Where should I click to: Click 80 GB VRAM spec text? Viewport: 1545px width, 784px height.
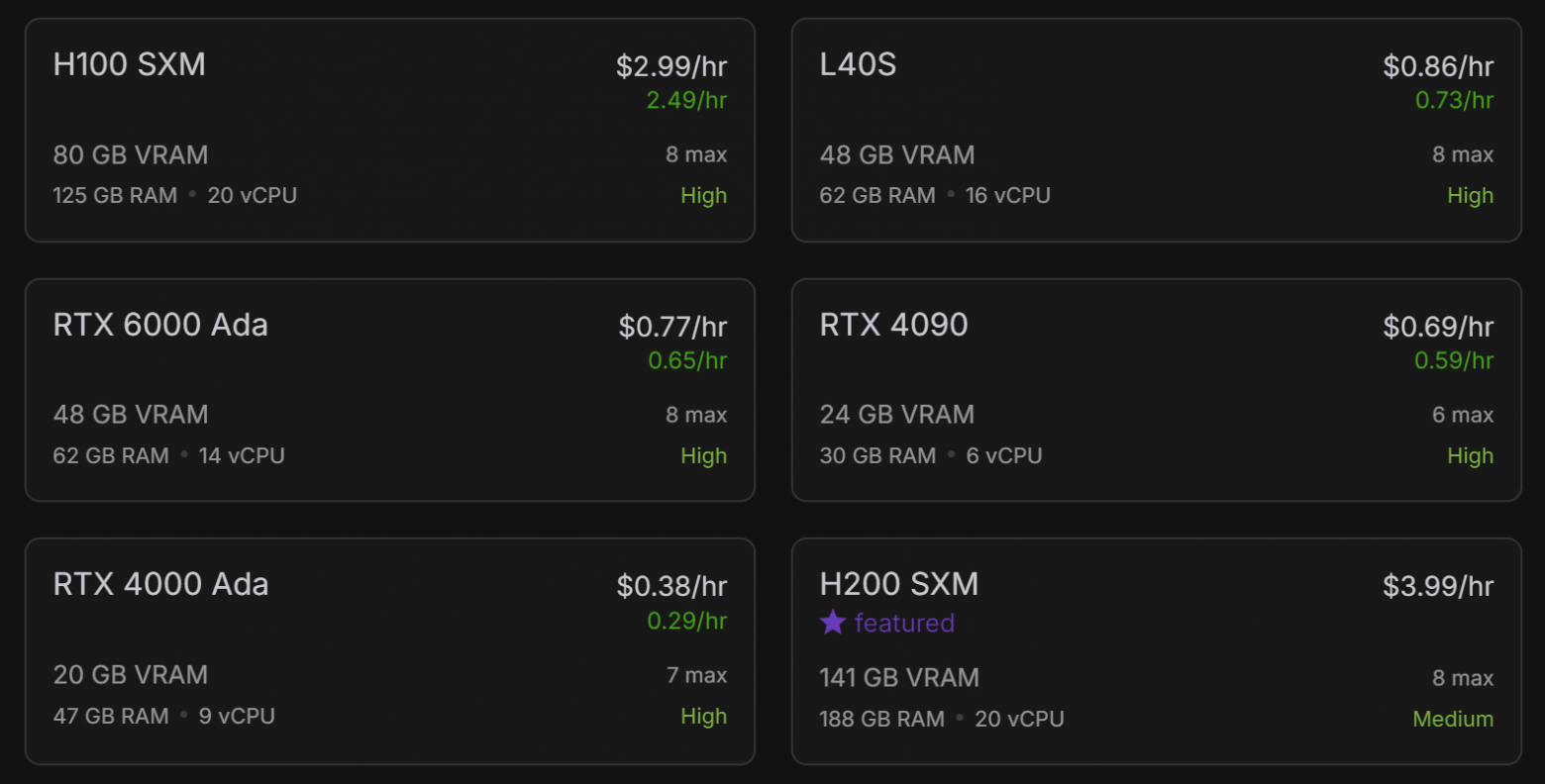pos(131,154)
